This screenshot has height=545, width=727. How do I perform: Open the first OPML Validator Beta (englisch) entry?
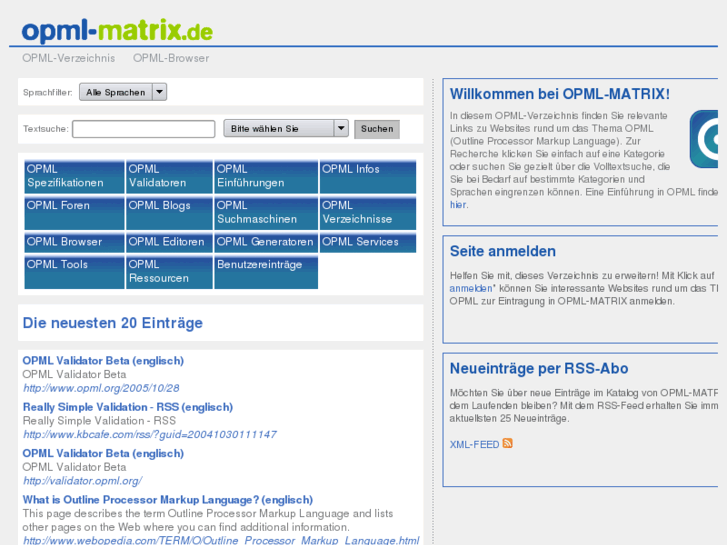click(103, 360)
